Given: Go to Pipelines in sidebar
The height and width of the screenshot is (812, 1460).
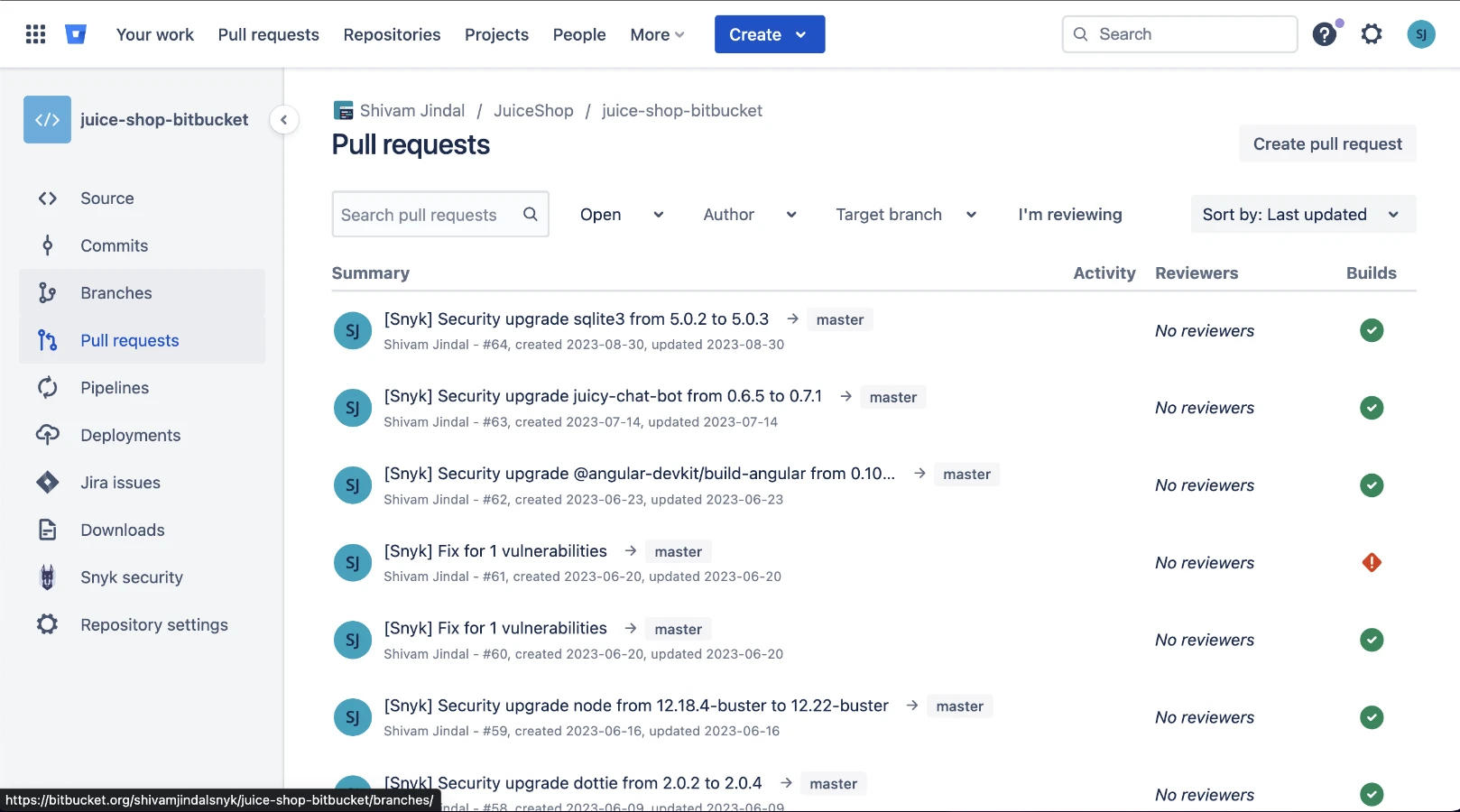Looking at the screenshot, I should pyautogui.click(x=115, y=388).
